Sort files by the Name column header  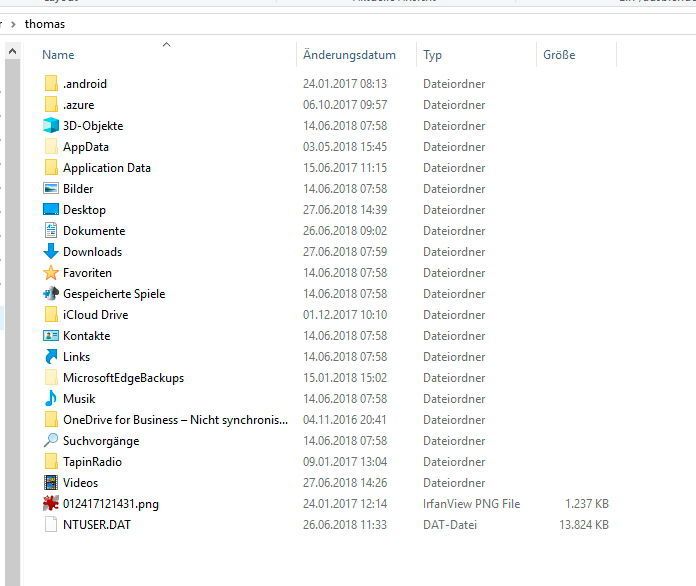tap(58, 55)
